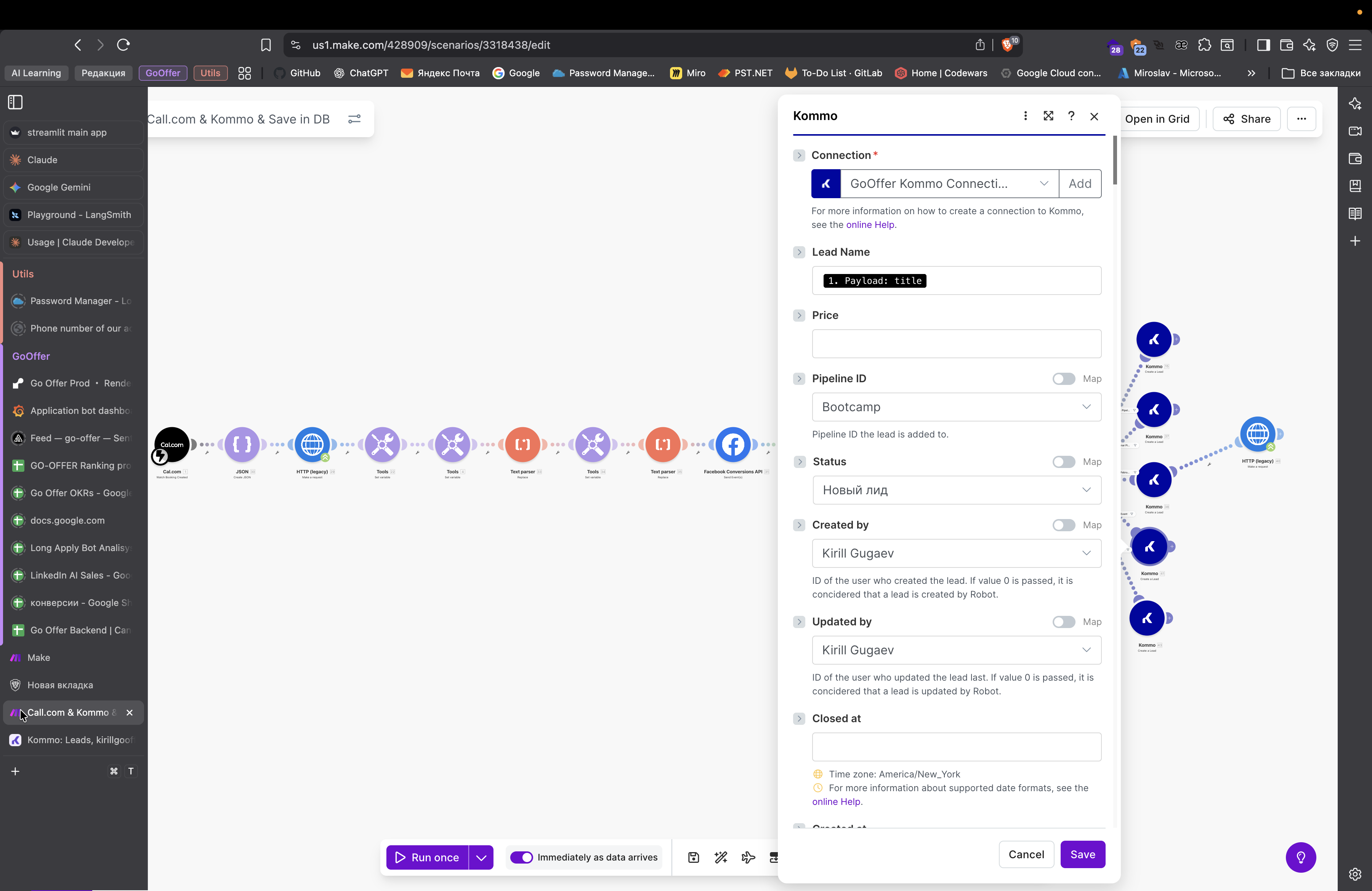Image resolution: width=1372 pixels, height=891 pixels.
Task: Open the Run once arrow dropdown
Action: (481, 857)
